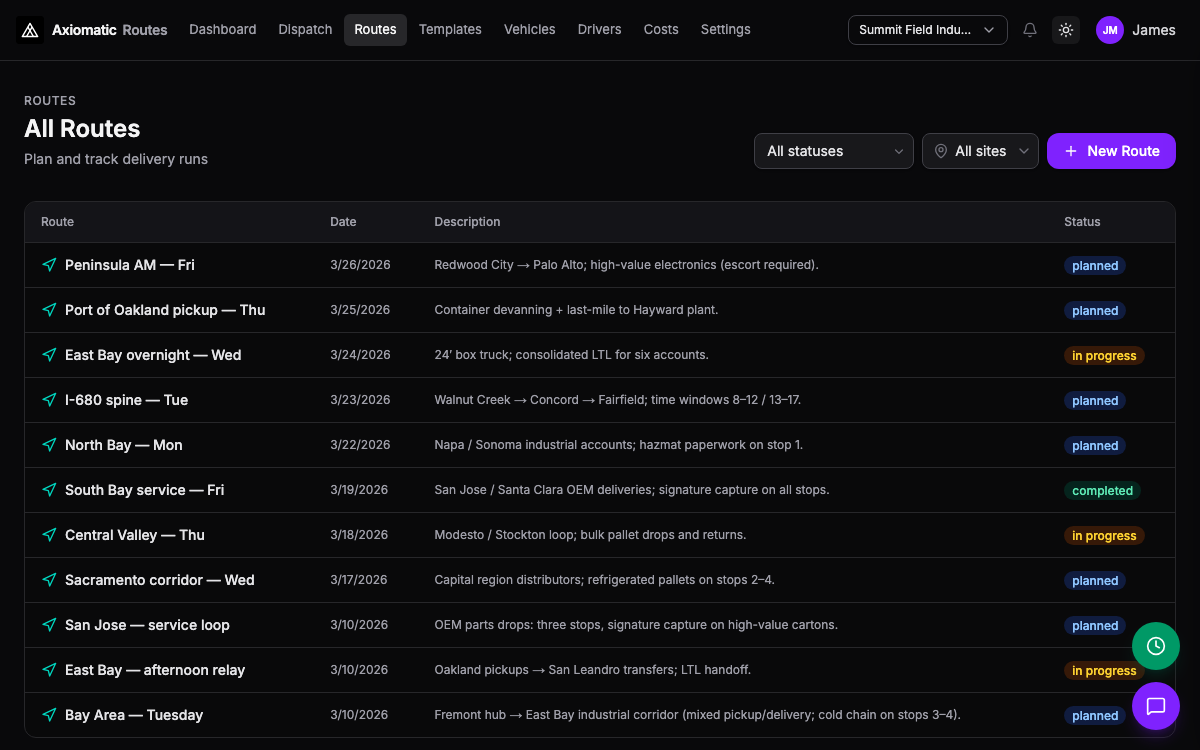The width and height of the screenshot is (1200, 750).
Task: Click description 'Container devanning + last-mile to Hayward plant.'
Action: click(576, 310)
